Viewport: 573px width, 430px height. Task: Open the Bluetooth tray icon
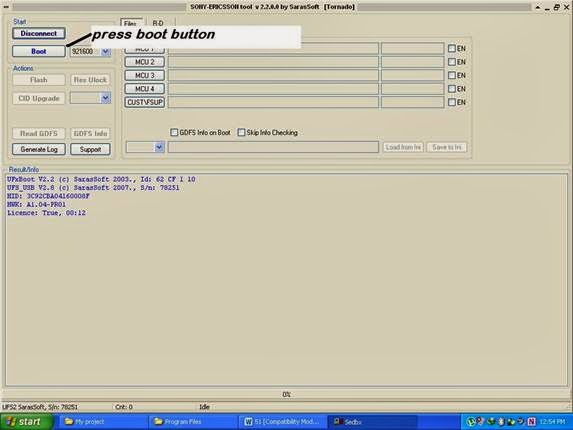501,422
